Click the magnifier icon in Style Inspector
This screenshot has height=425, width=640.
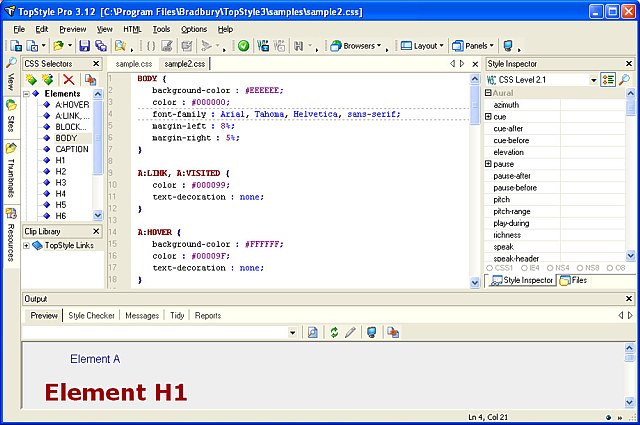click(x=624, y=80)
